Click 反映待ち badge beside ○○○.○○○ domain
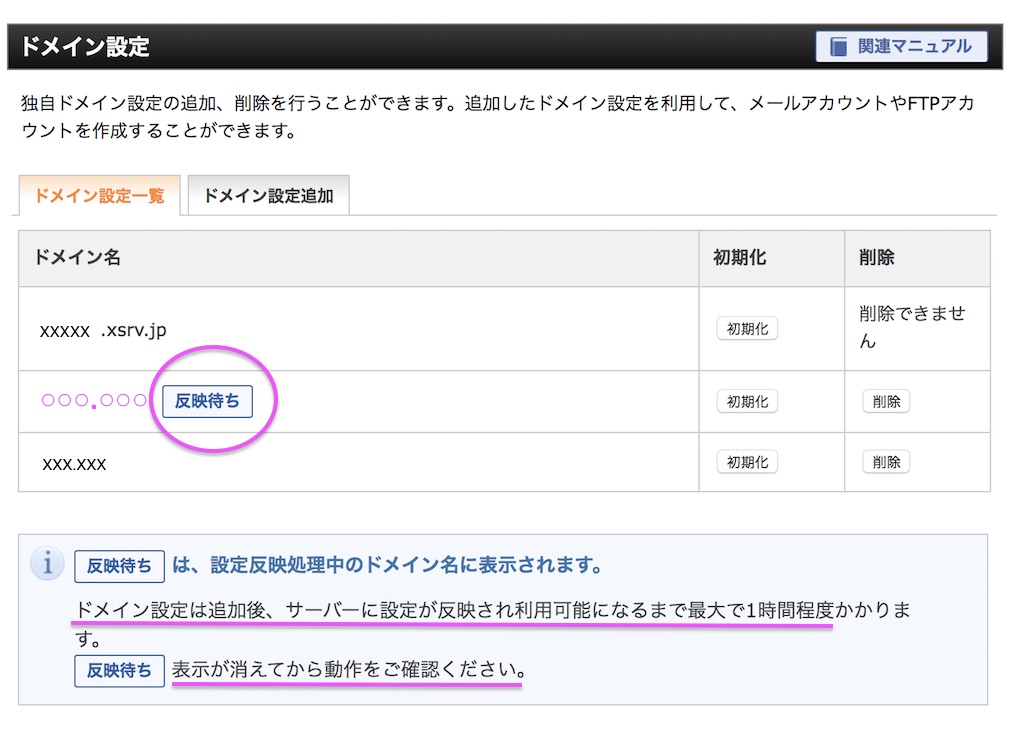Screen dimensions: 1020x733 [207, 401]
